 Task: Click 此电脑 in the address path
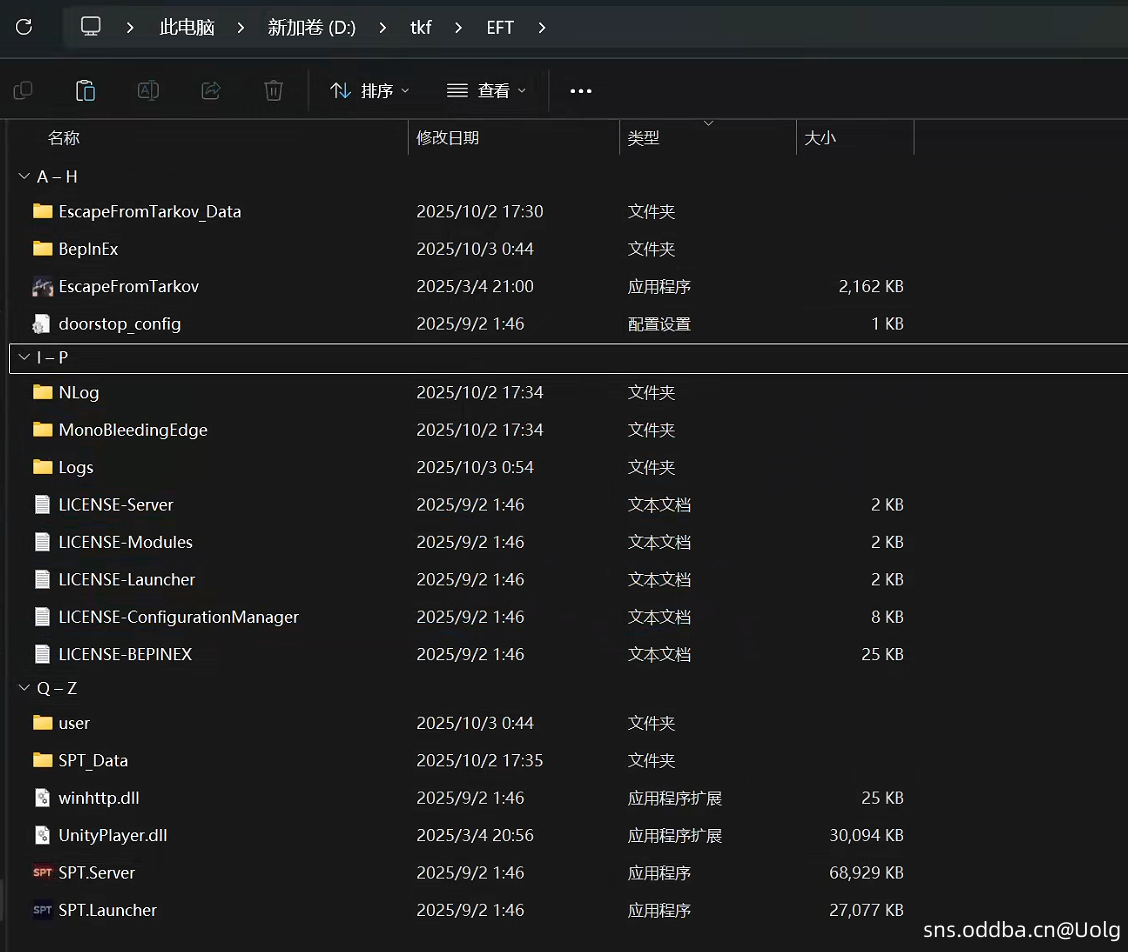187,27
